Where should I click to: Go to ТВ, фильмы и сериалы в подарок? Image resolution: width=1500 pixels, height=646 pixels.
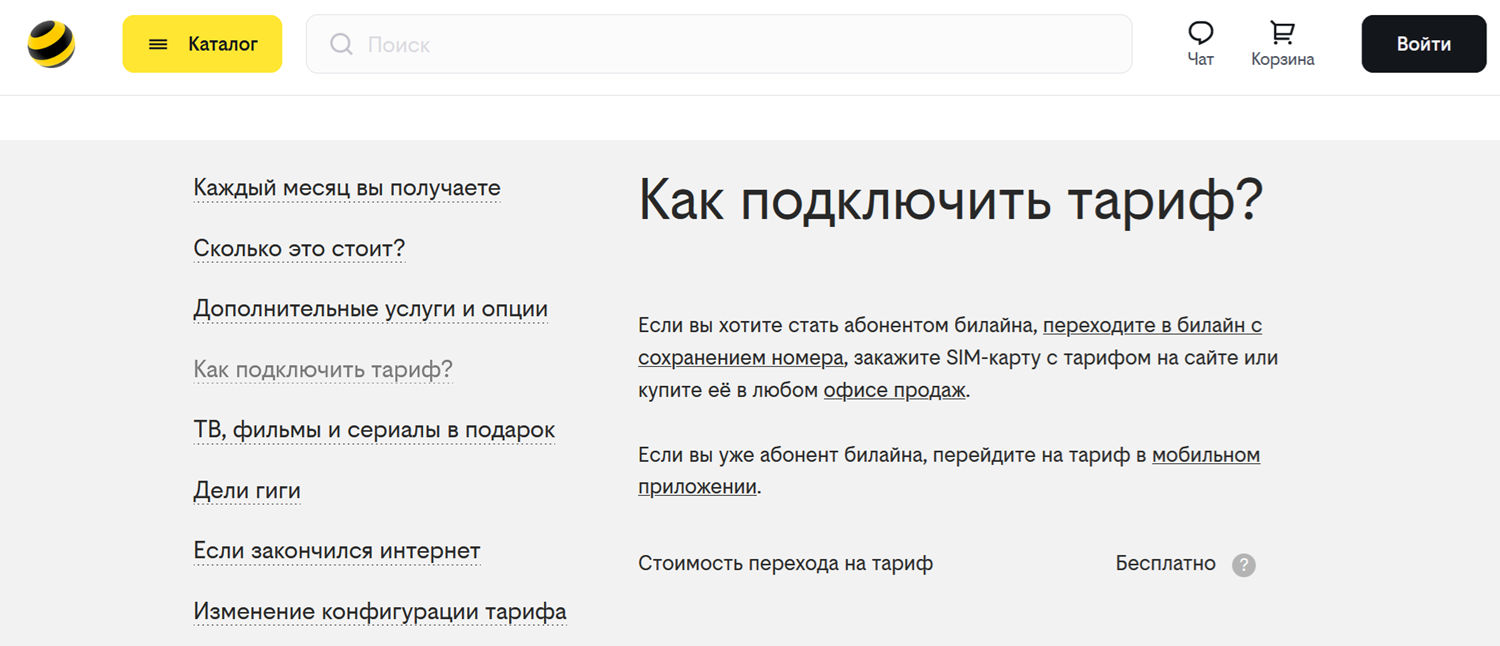click(374, 430)
